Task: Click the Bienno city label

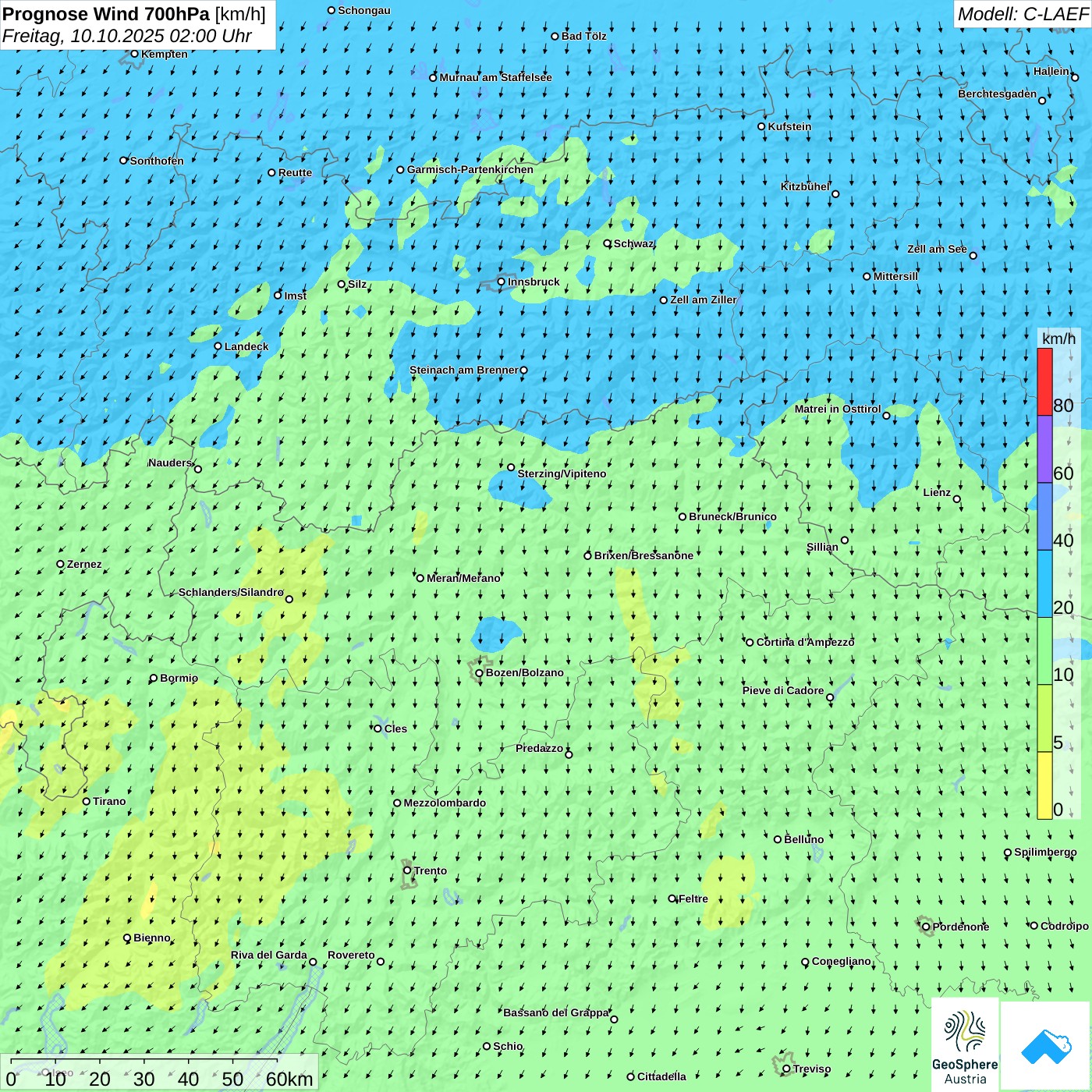Action: (x=152, y=938)
